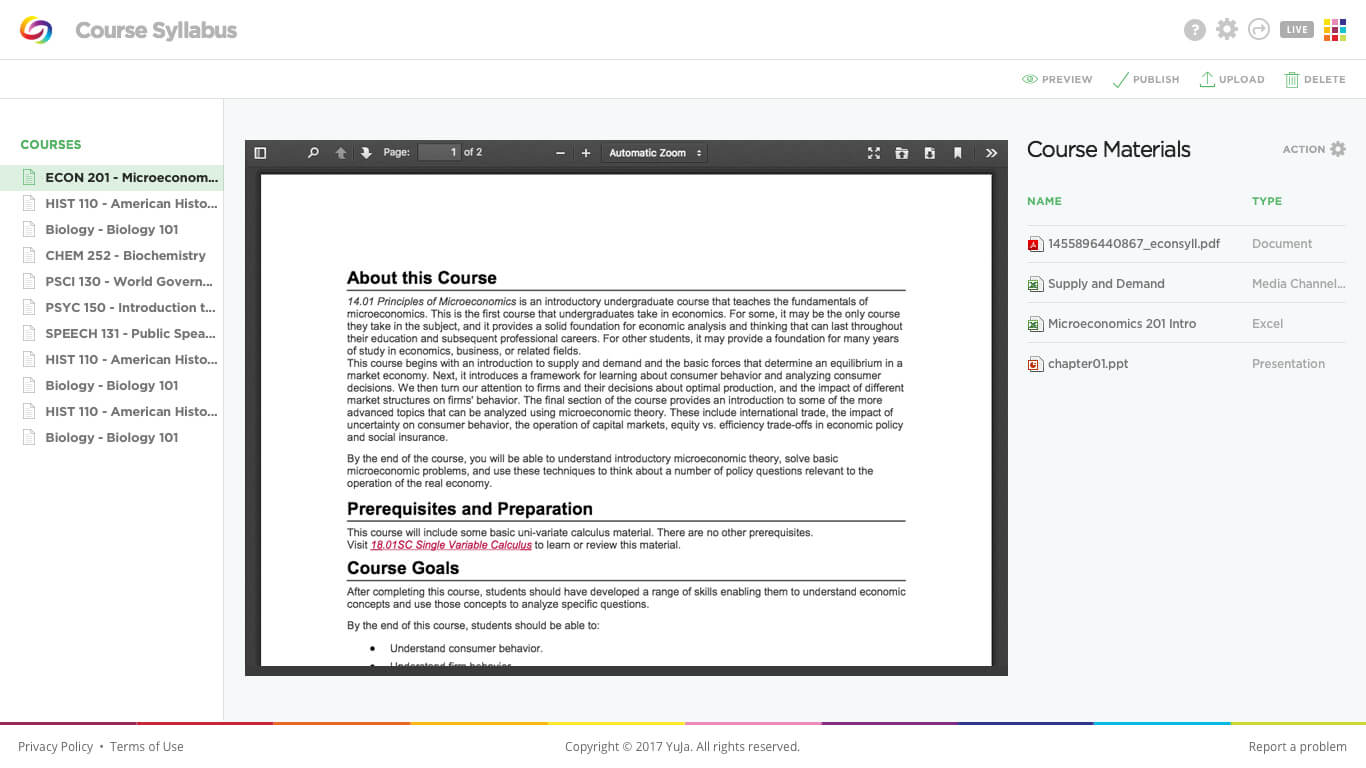The height and width of the screenshot is (768, 1366).
Task: Open Supply and Demand material
Action: (1106, 284)
